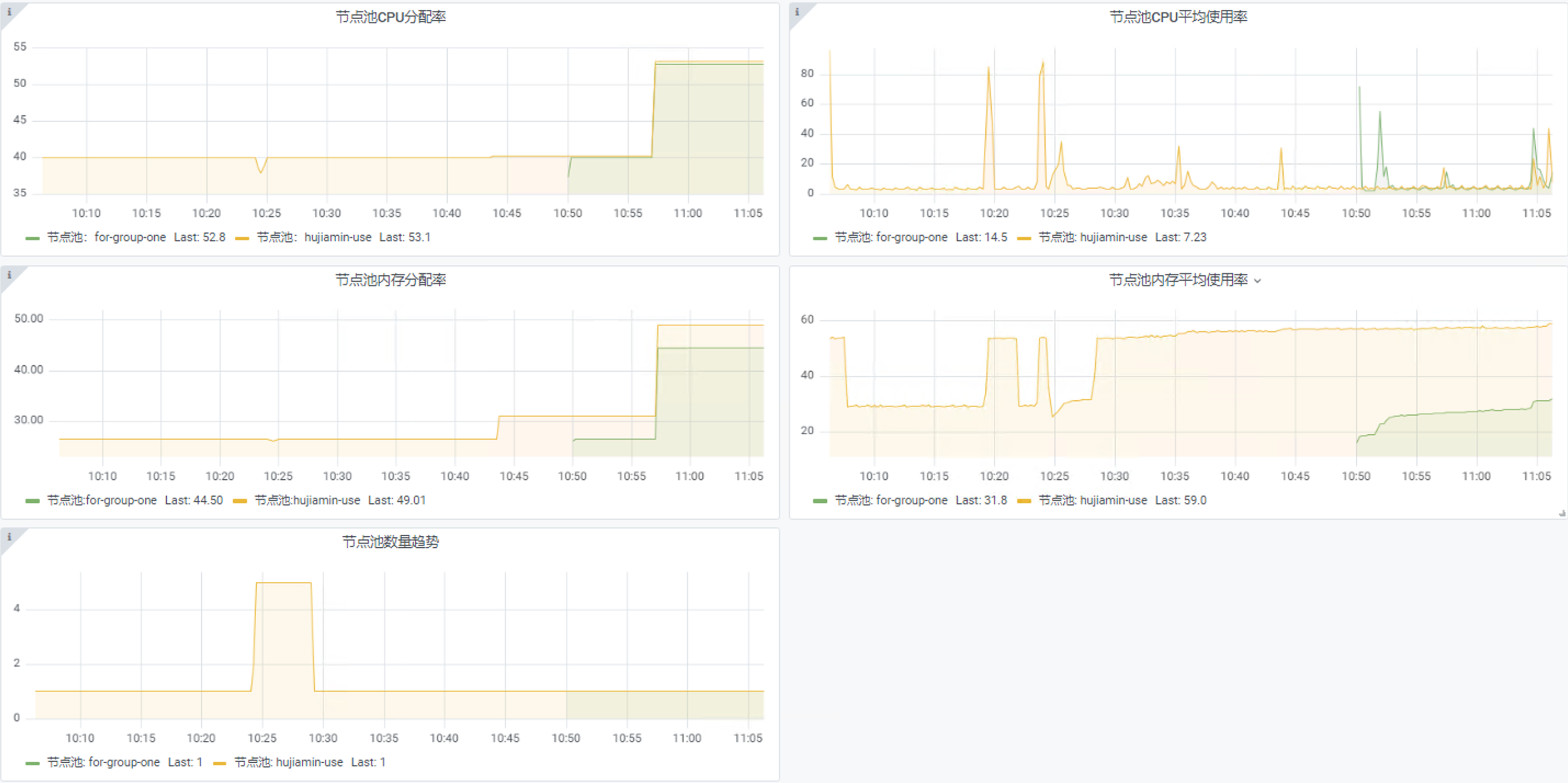Open 节点池内存分配率 panel title menu
The height and width of the screenshot is (783, 1568).
[x=390, y=280]
